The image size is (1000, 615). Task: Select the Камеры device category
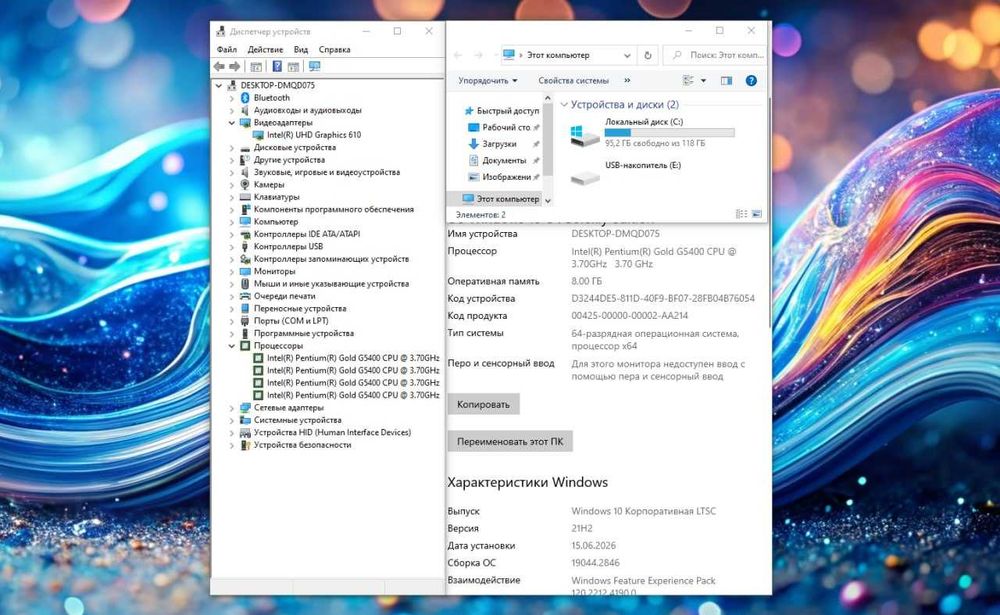pyautogui.click(x=268, y=184)
